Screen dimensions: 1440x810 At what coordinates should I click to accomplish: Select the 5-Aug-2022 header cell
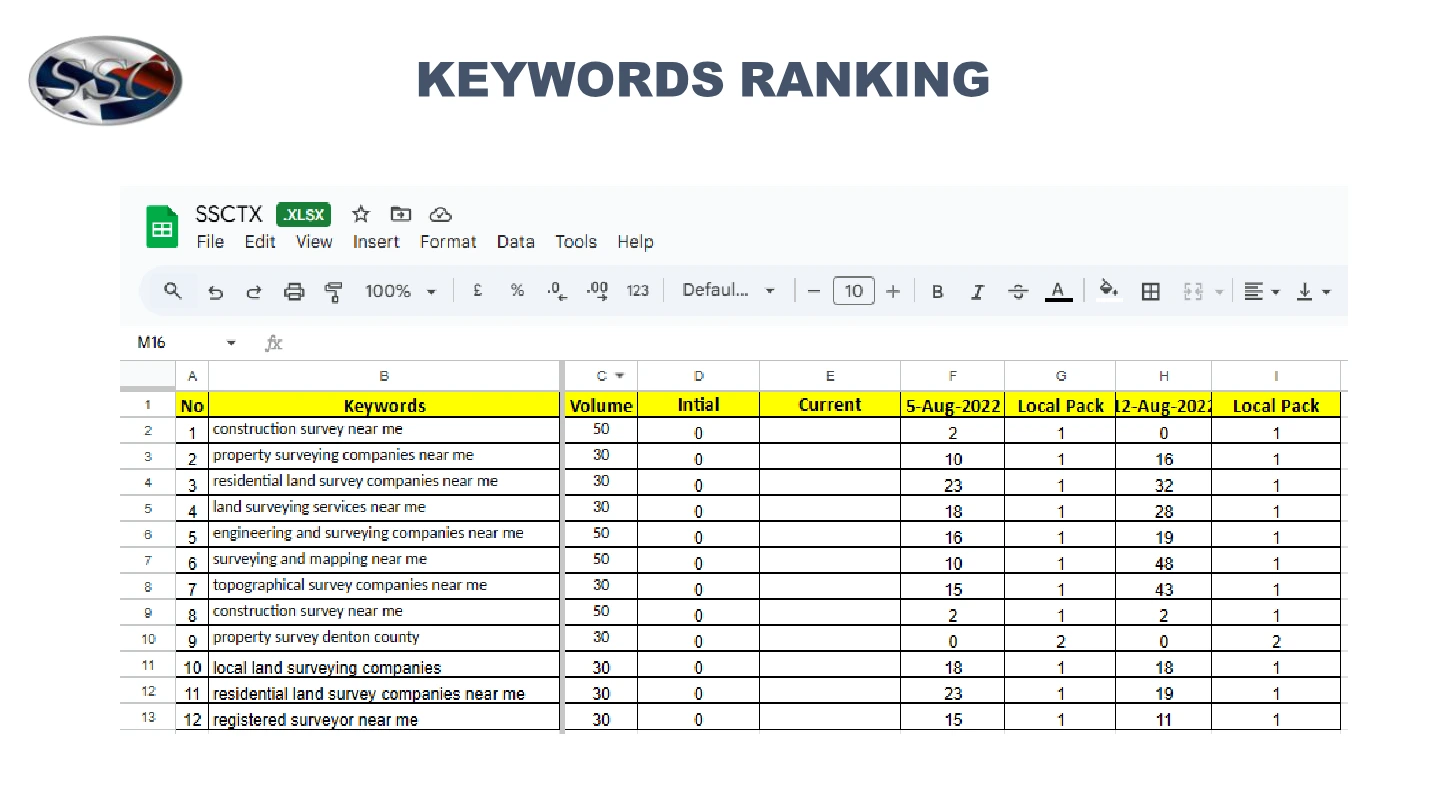(x=953, y=405)
